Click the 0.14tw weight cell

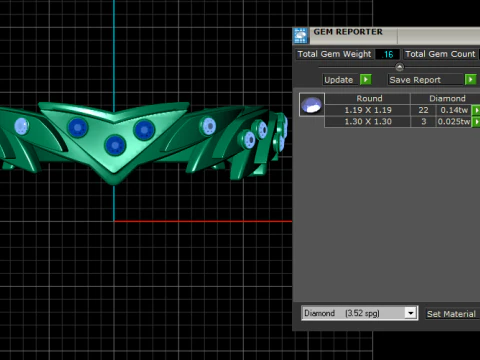(454, 110)
